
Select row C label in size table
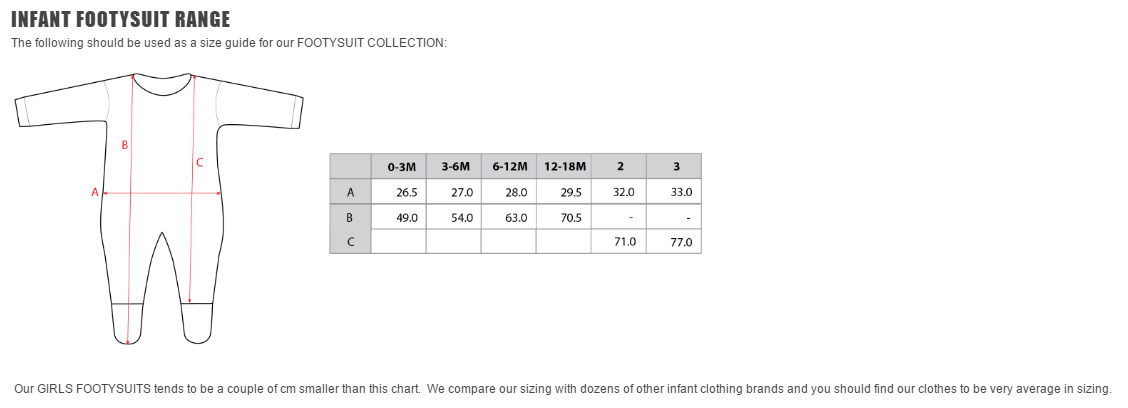(350, 242)
